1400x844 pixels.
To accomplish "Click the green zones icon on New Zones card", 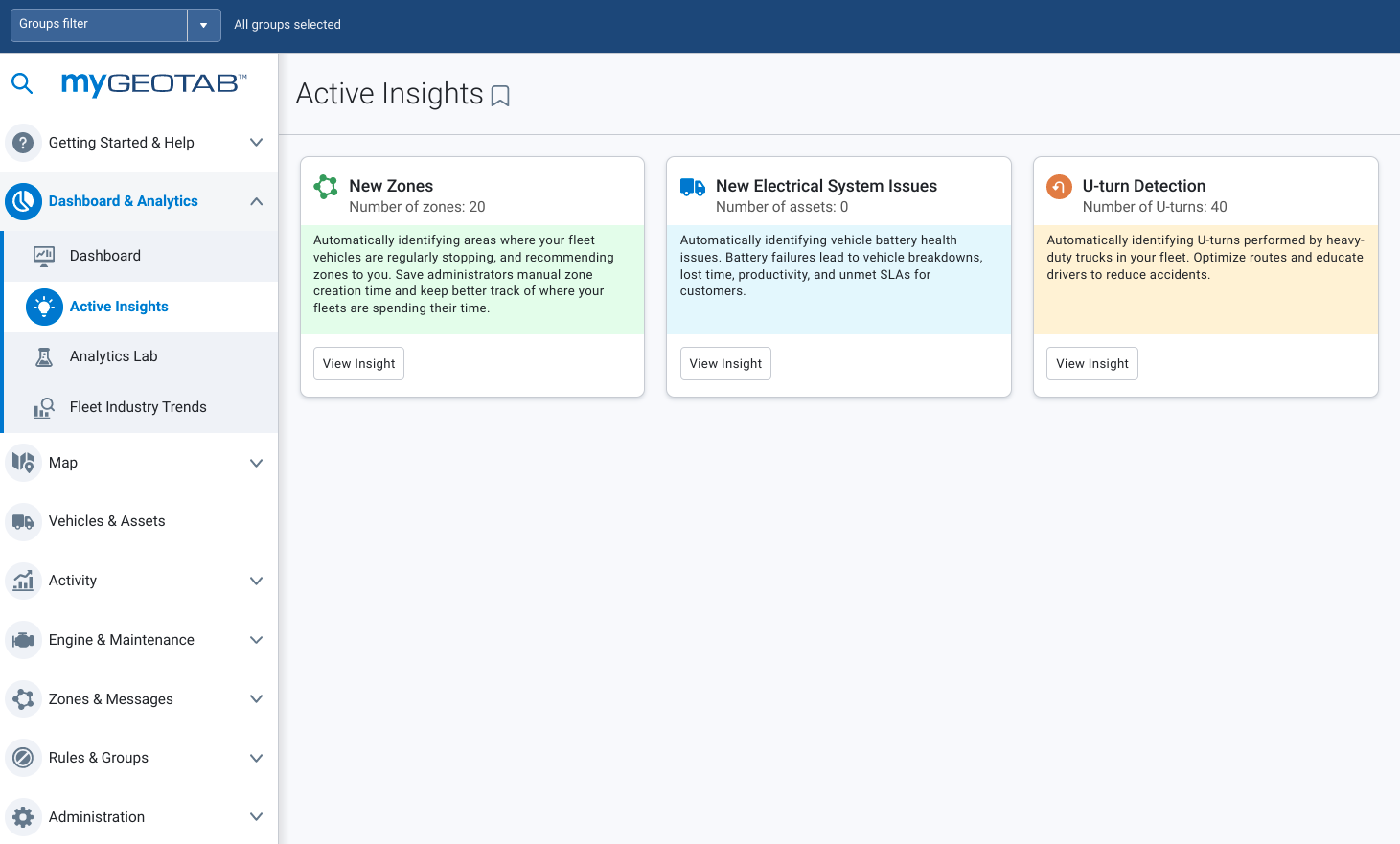I will click(325, 187).
